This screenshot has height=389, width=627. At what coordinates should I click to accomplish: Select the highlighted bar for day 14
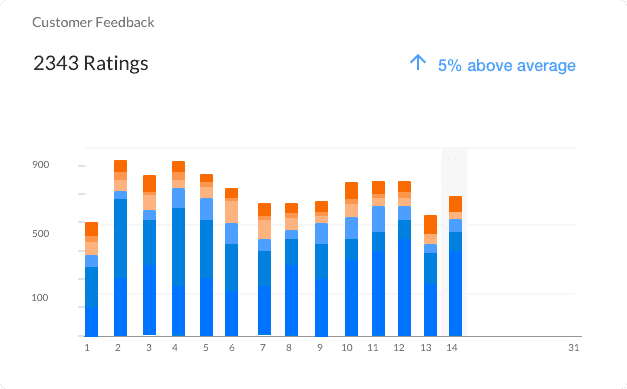(x=455, y=266)
